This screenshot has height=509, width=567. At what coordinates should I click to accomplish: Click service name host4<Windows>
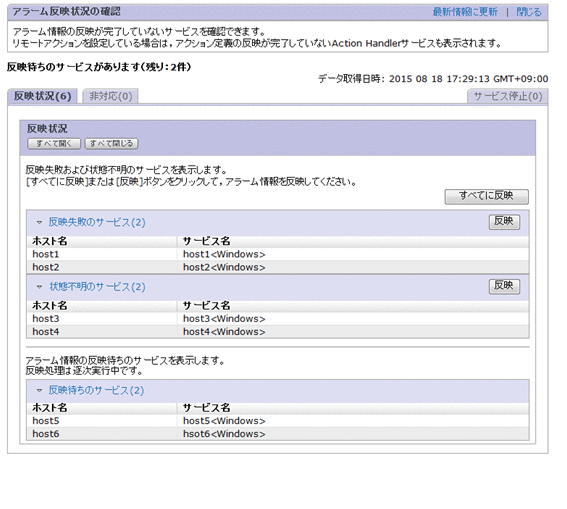pos(224,332)
